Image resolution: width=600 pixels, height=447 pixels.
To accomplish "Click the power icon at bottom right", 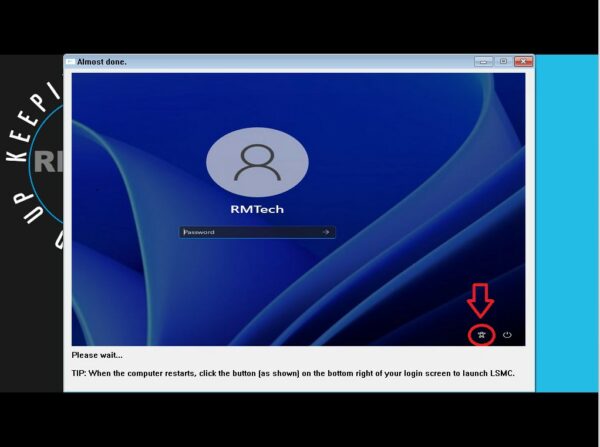I will click(507, 335).
